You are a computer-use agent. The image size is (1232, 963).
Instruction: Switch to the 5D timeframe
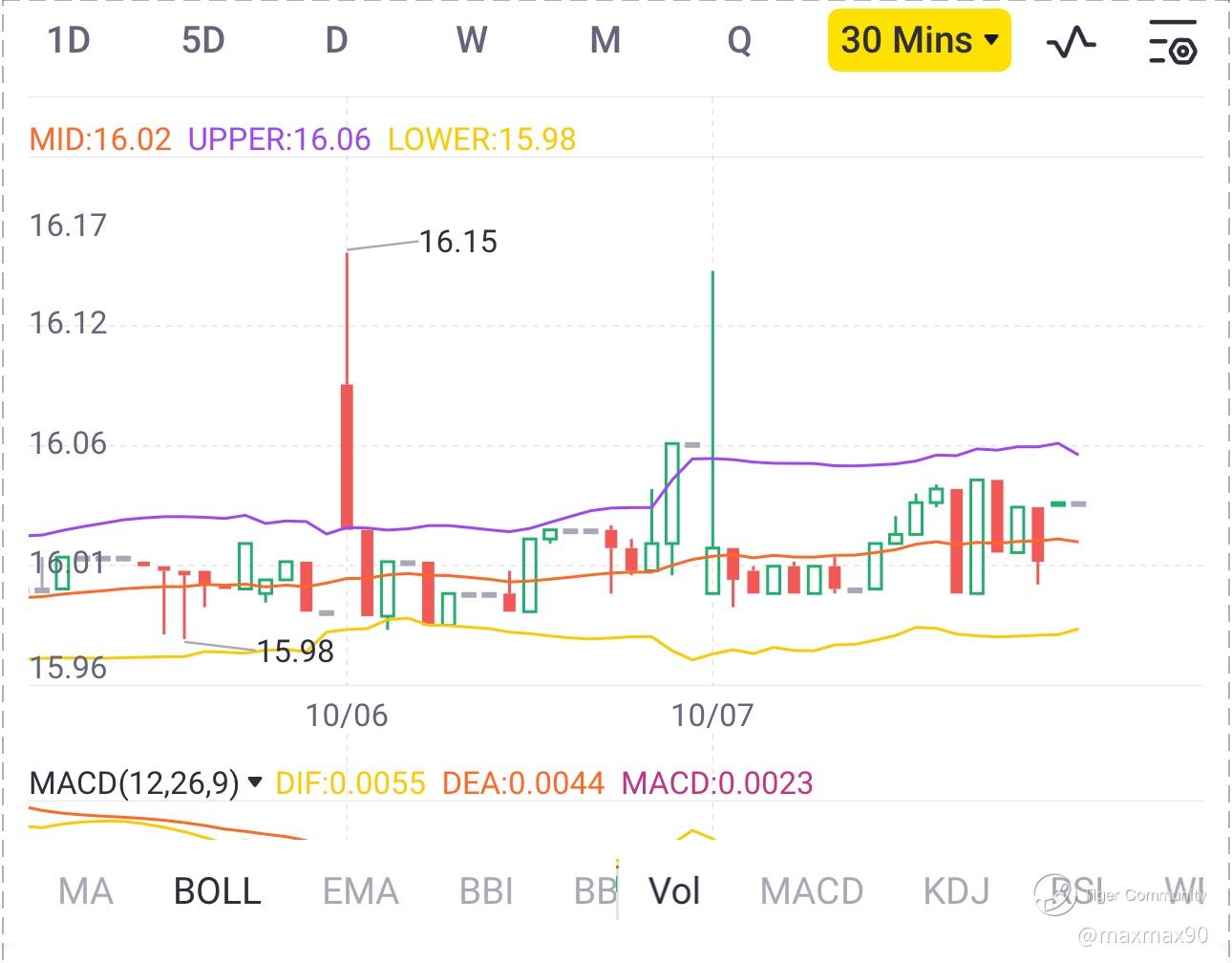coord(203,40)
